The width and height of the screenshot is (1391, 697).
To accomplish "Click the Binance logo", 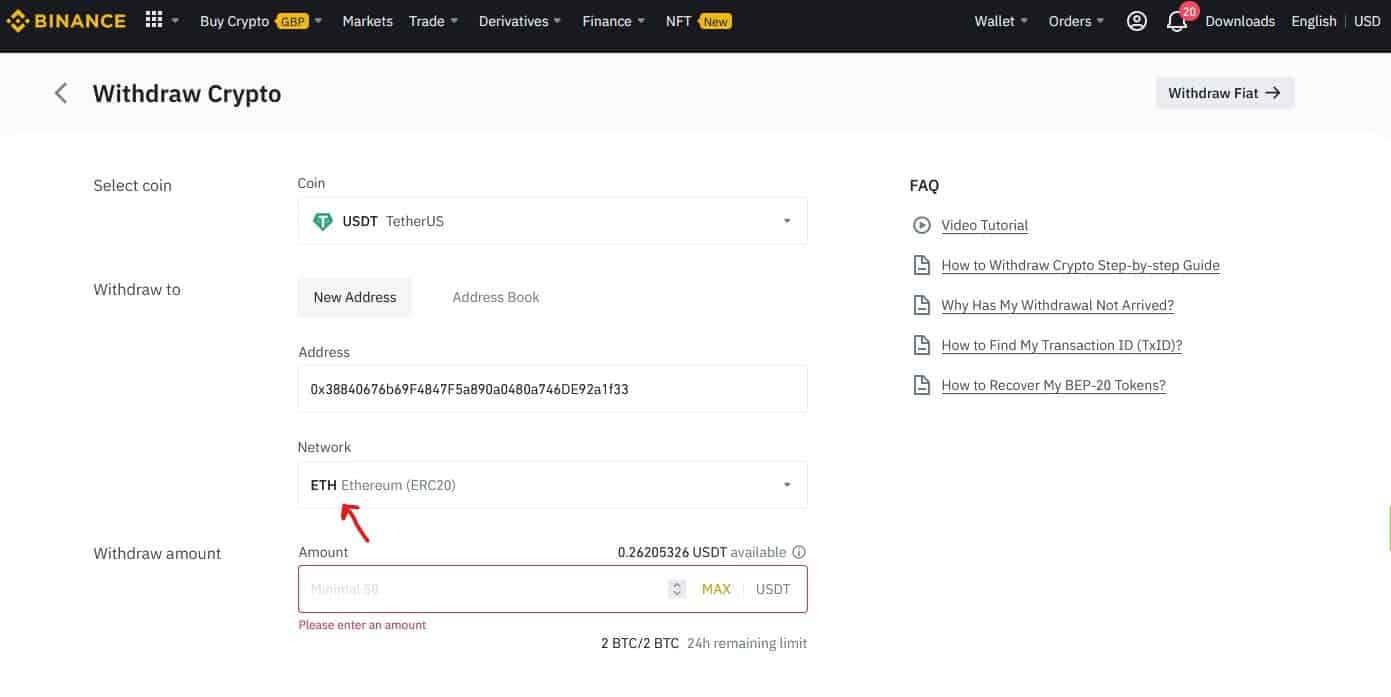I will tap(67, 21).
